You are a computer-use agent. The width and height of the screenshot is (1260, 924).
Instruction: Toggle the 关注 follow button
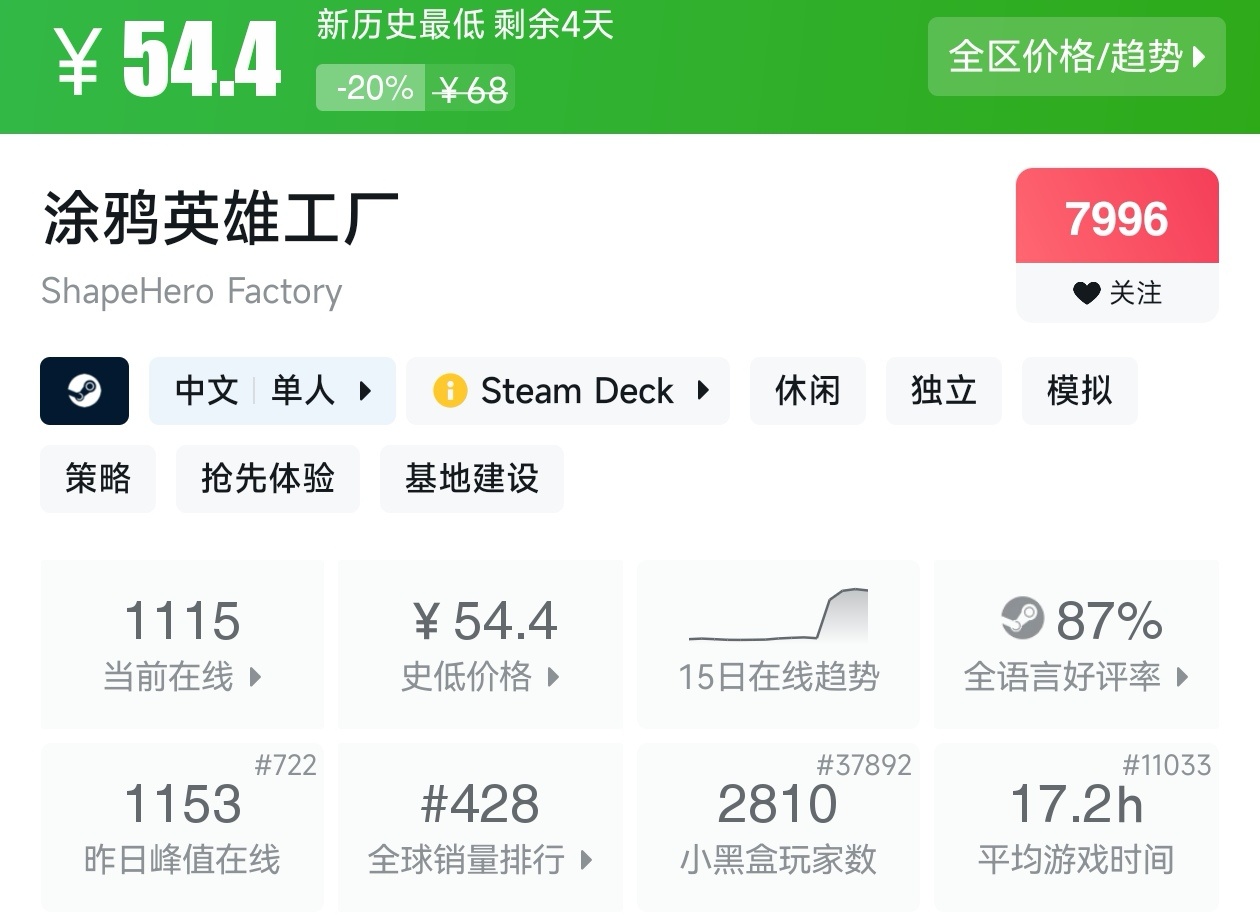1117,293
